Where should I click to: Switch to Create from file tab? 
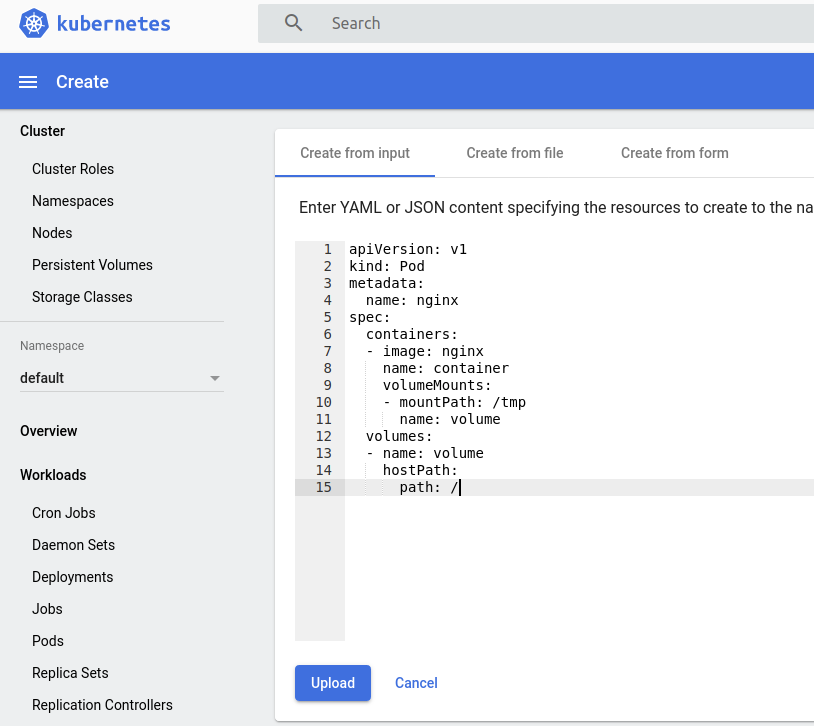[514, 153]
